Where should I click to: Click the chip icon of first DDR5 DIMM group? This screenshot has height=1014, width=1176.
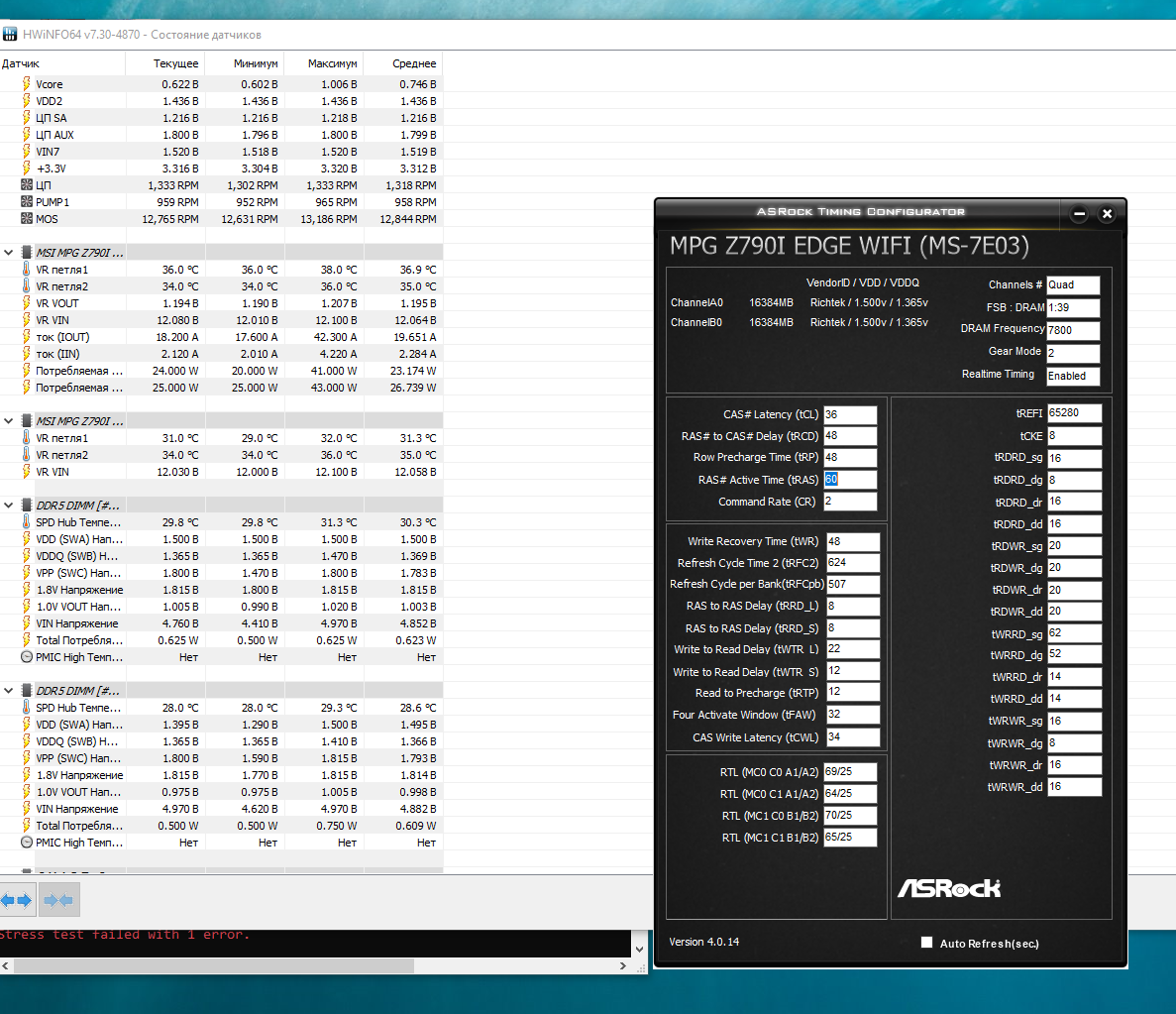coord(26,506)
